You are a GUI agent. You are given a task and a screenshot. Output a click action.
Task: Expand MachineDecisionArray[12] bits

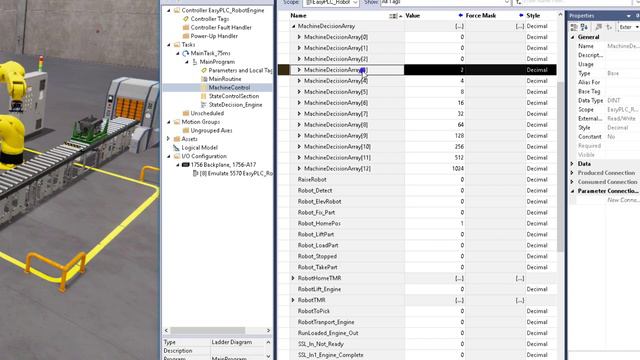pos(299,168)
